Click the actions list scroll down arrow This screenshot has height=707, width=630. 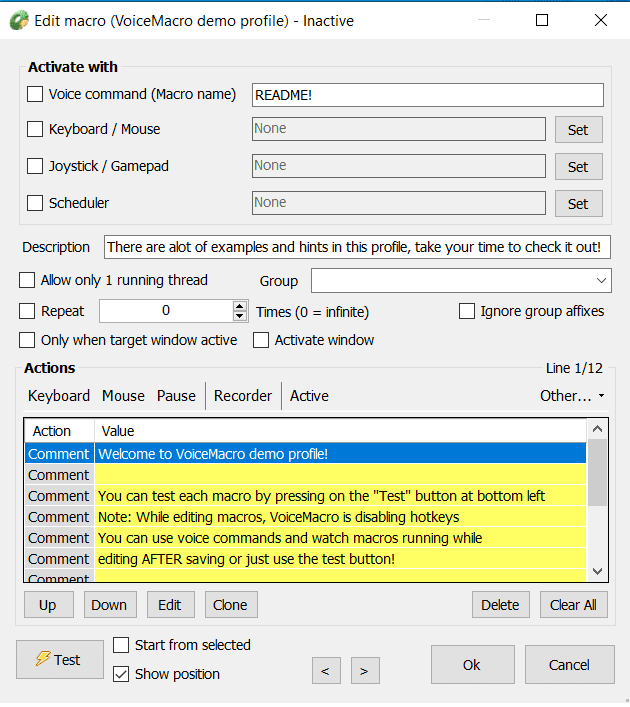pyautogui.click(x=598, y=572)
